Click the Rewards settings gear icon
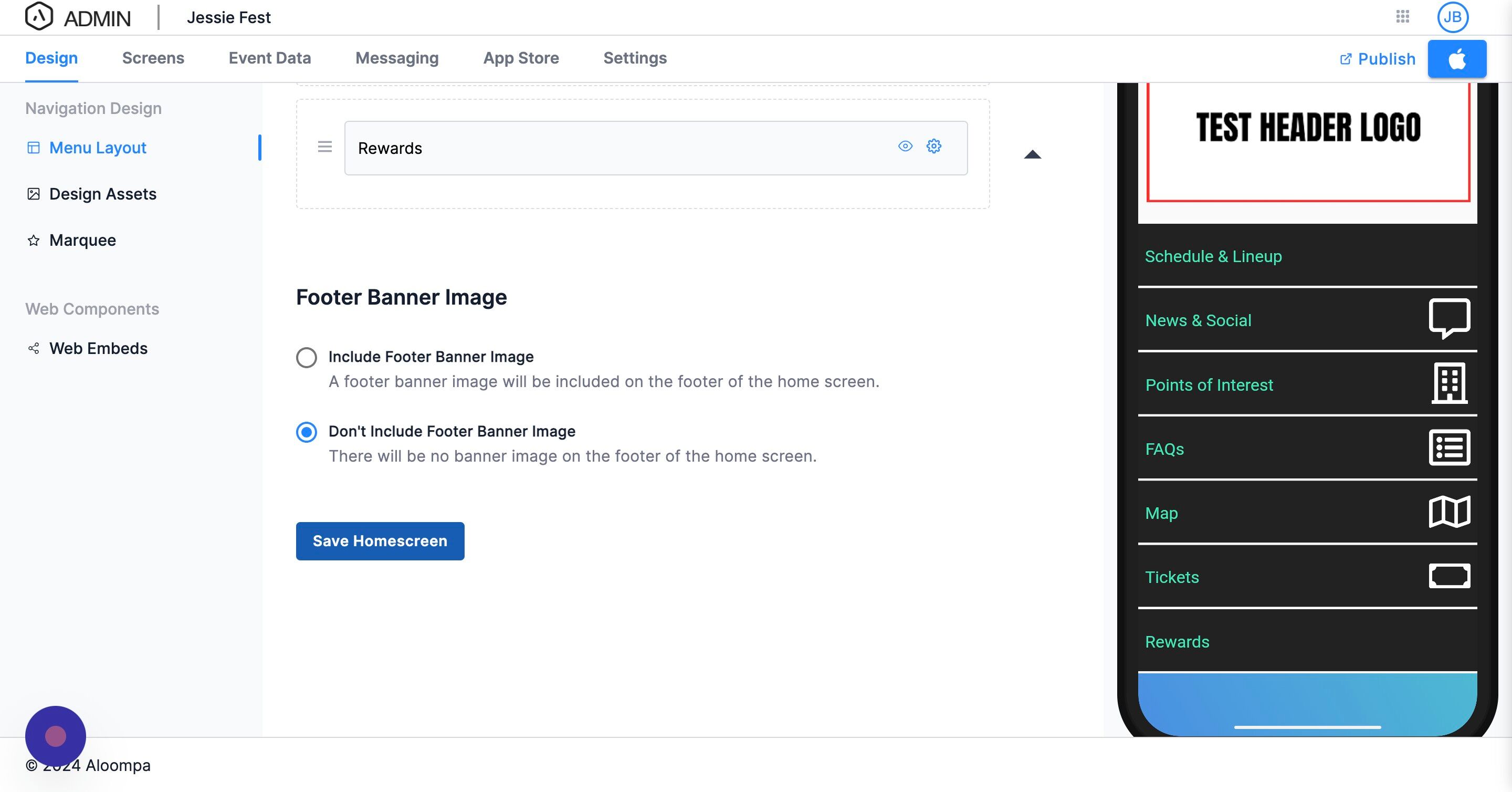The height and width of the screenshot is (792, 1512). coord(933,146)
